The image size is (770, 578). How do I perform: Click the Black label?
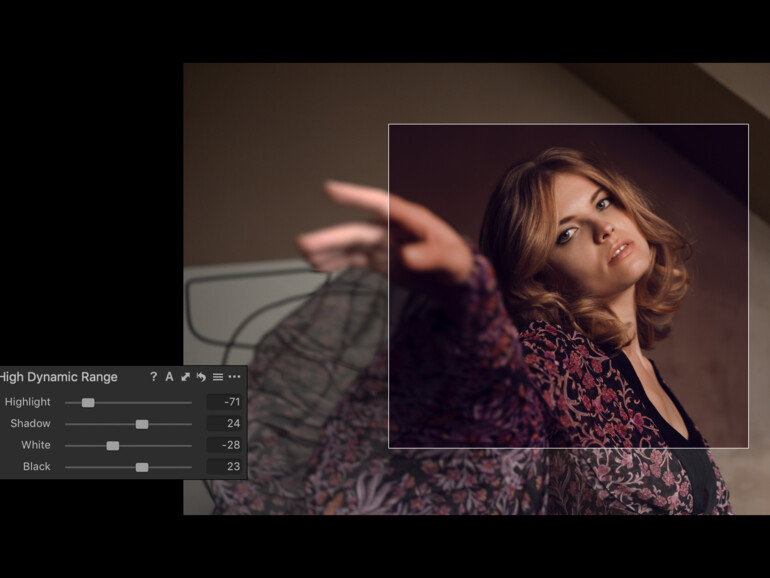point(37,467)
